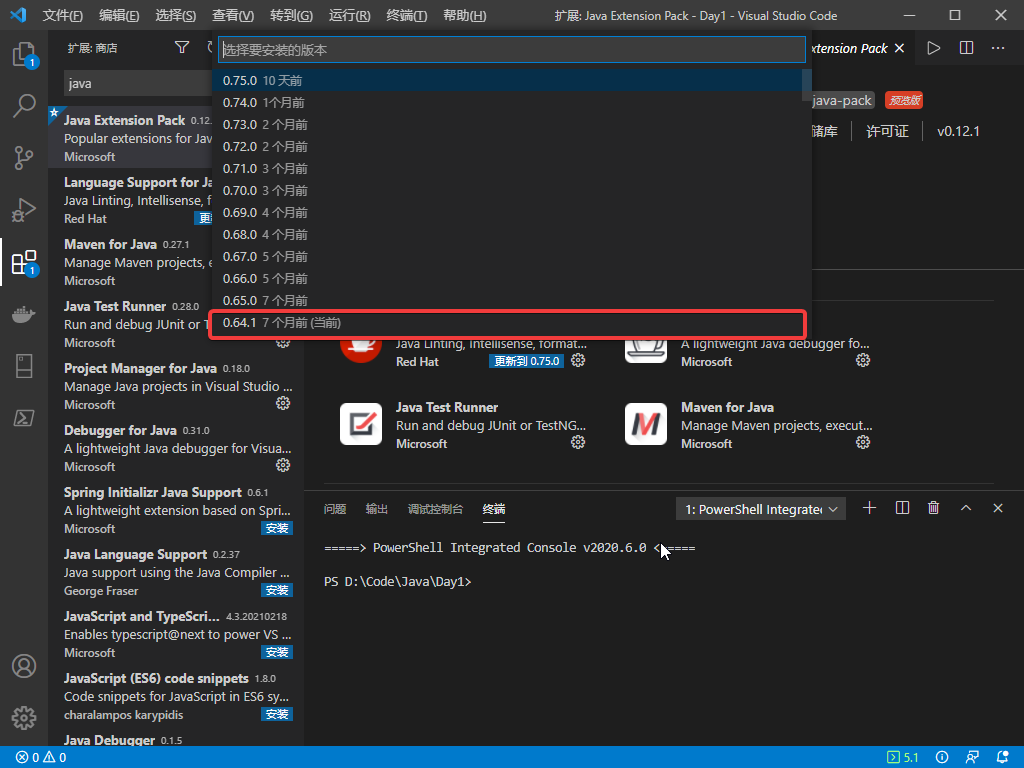Close the terminal panel
This screenshot has height=768, width=1024.
pyautogui.click(x=998, y=508)
